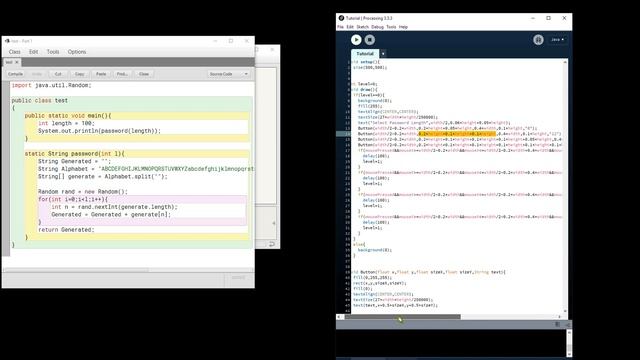
Task: Select the Tutorial tab in Processing
Action: (365, 53)
